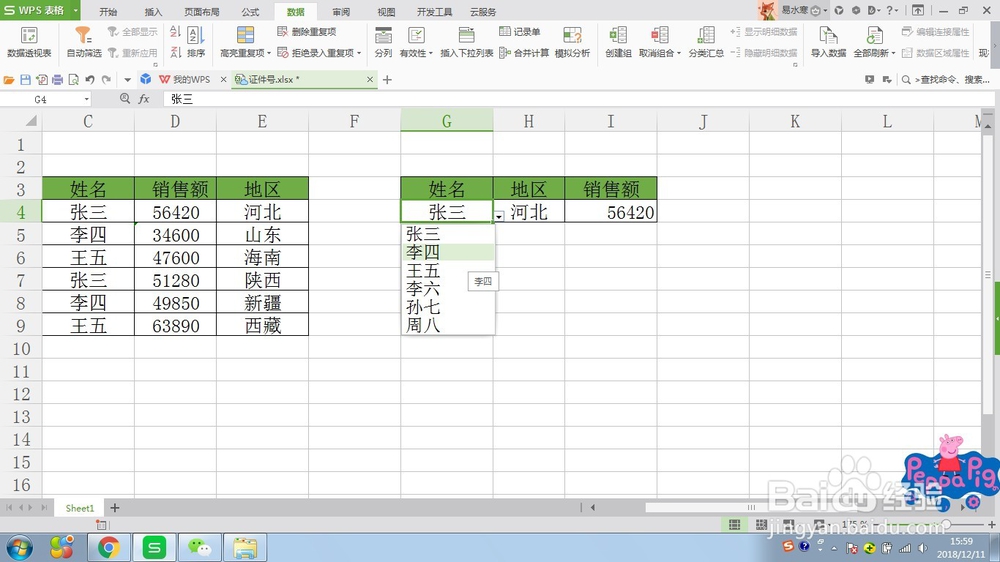
Task: Open the 插入 ribbon tab
Action: coord(153,11)
